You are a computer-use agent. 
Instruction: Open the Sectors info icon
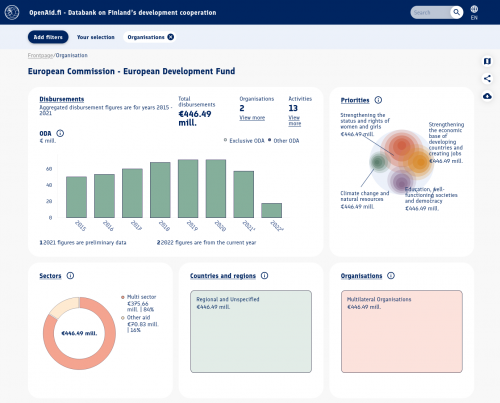click(70, 276)
